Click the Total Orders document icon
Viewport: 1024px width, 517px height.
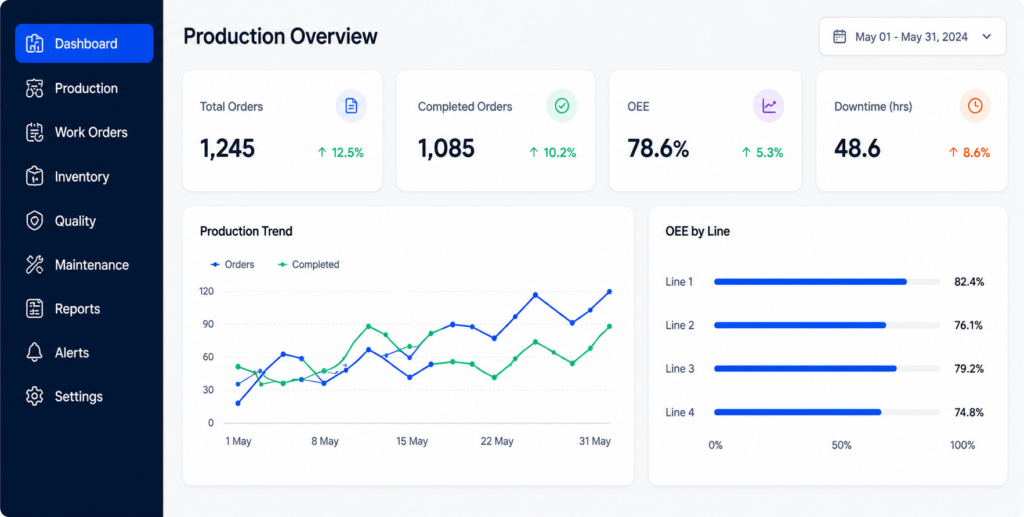351,106
